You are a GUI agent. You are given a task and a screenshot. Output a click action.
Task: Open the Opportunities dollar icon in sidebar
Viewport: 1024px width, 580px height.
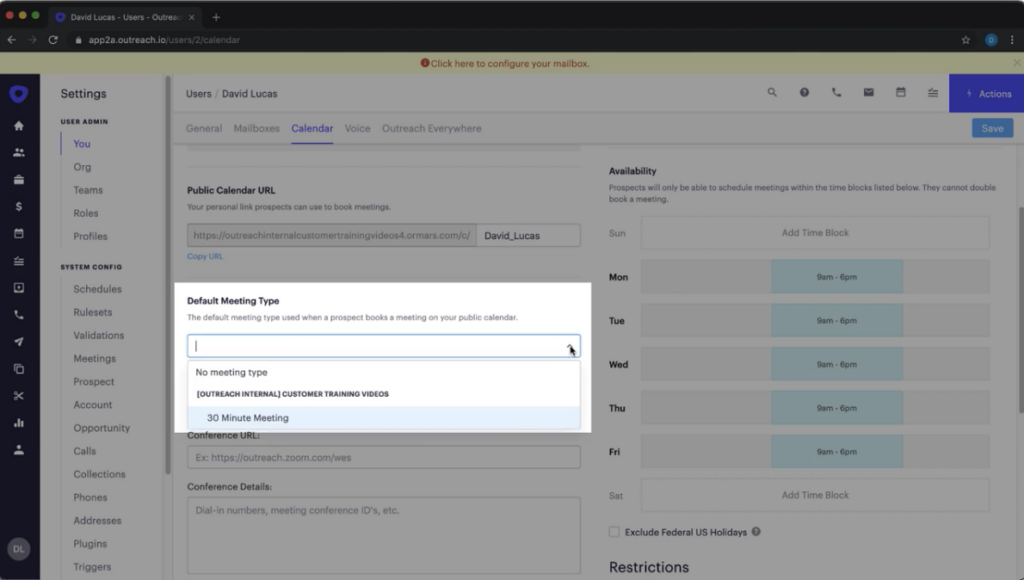[19, 206]
